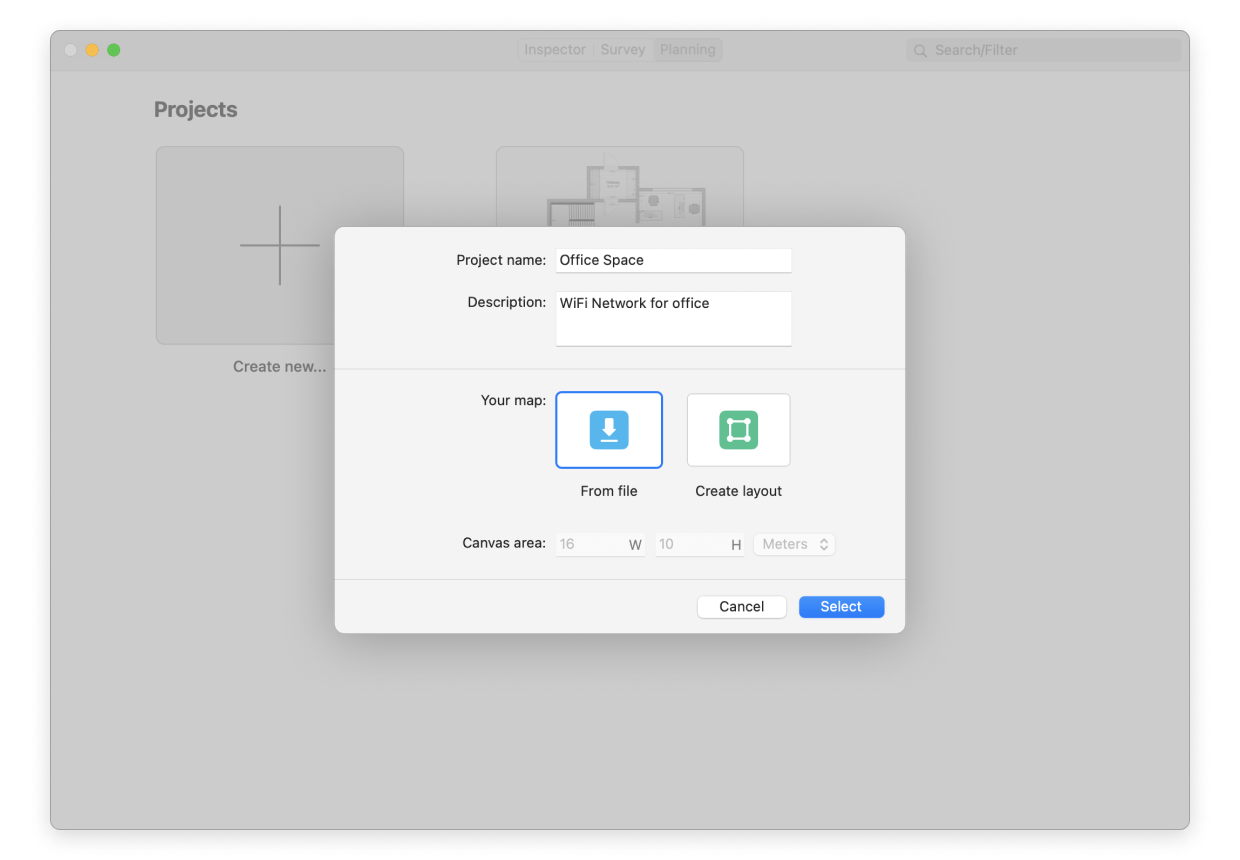Click into the Search/Filter box

click(x=1050, y=50)
